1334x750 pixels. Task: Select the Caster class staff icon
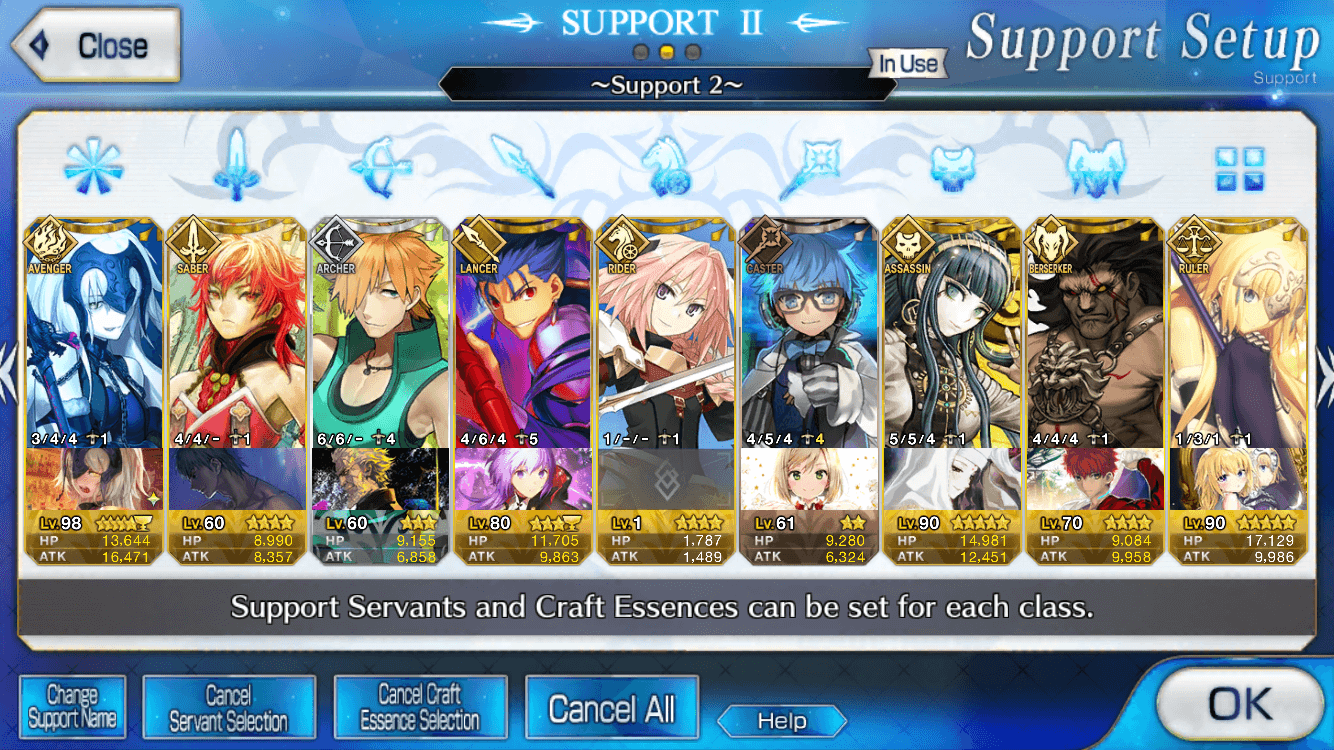(809, 166)
